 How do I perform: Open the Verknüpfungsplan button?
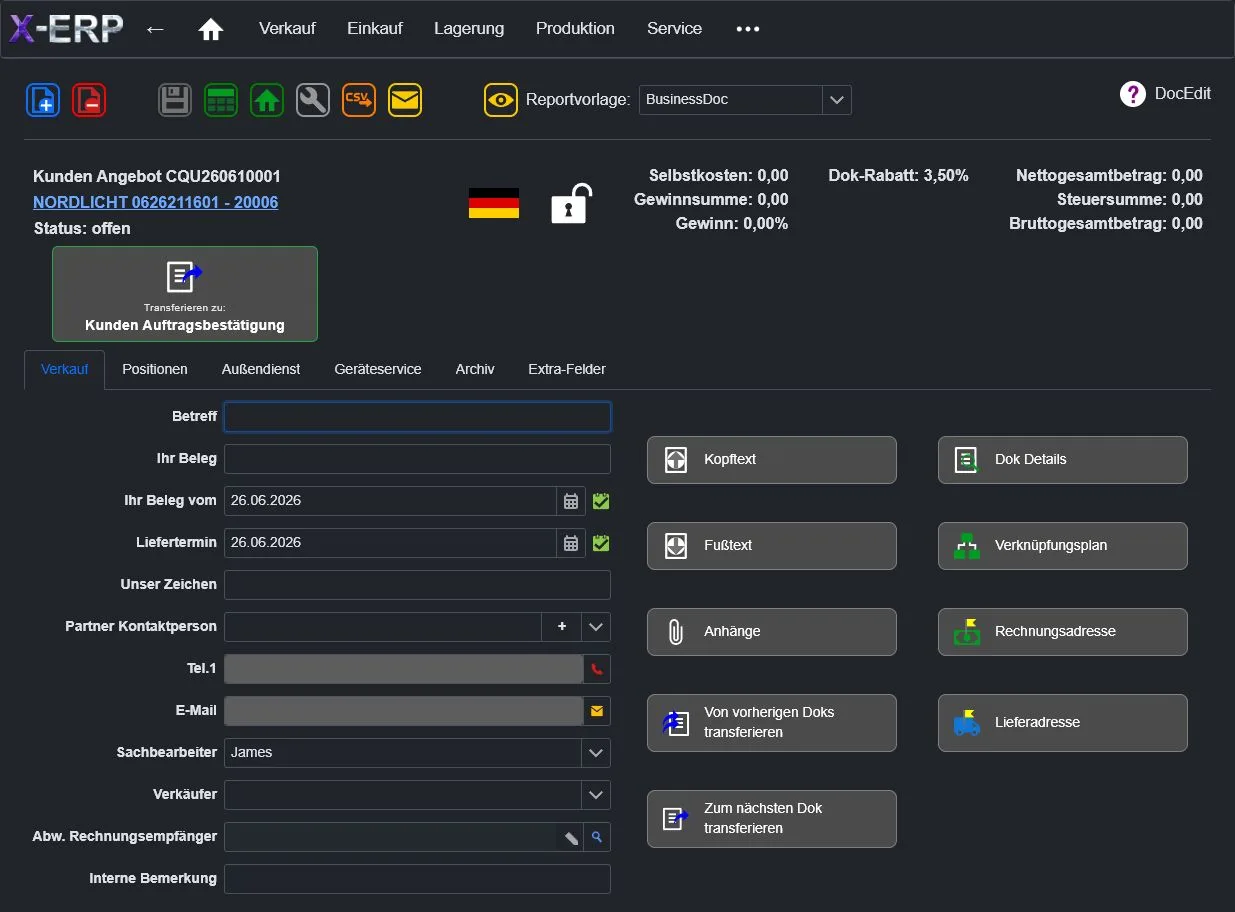pyautogui.click(x=1063, y=546)
